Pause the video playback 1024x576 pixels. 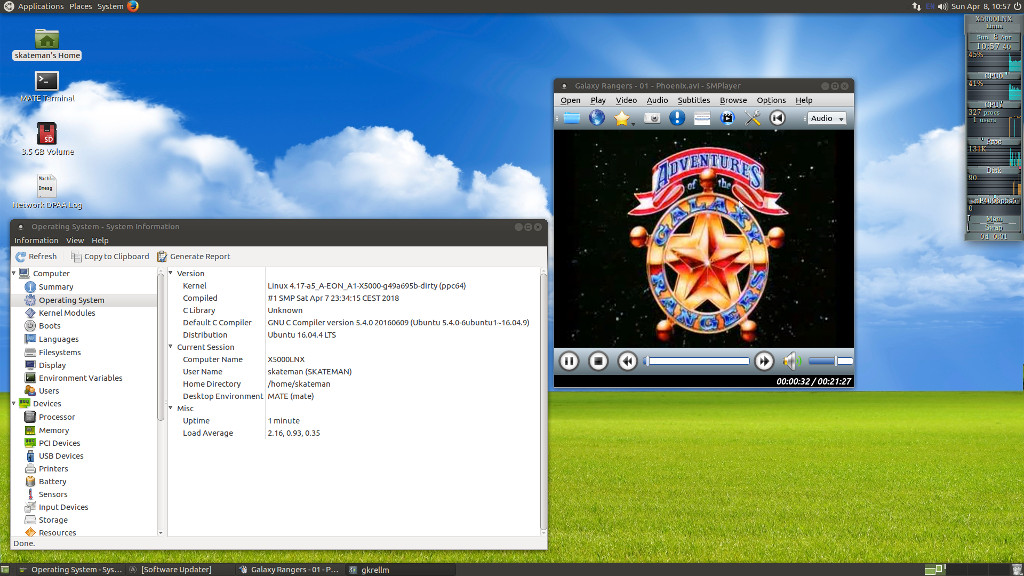tap(568, 361)
